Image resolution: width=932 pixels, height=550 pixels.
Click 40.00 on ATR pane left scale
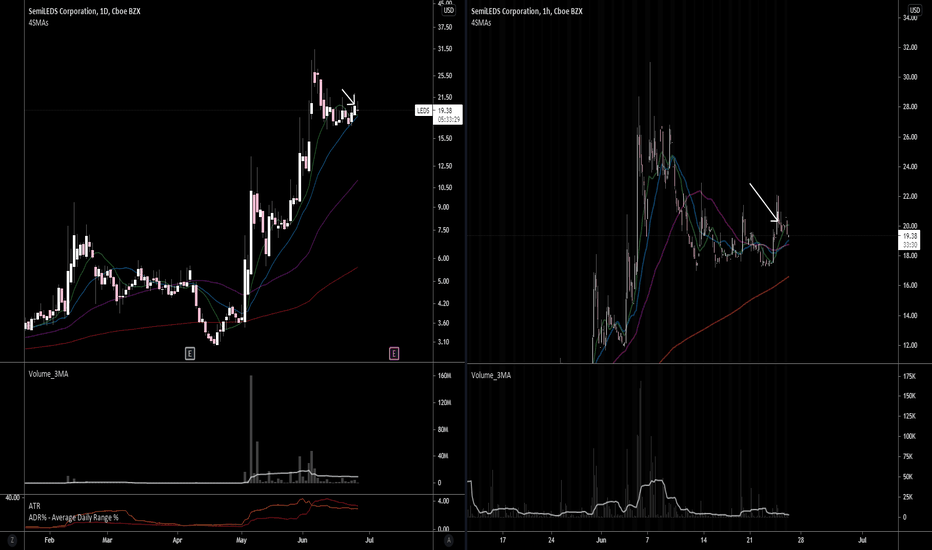click(12, 497)
